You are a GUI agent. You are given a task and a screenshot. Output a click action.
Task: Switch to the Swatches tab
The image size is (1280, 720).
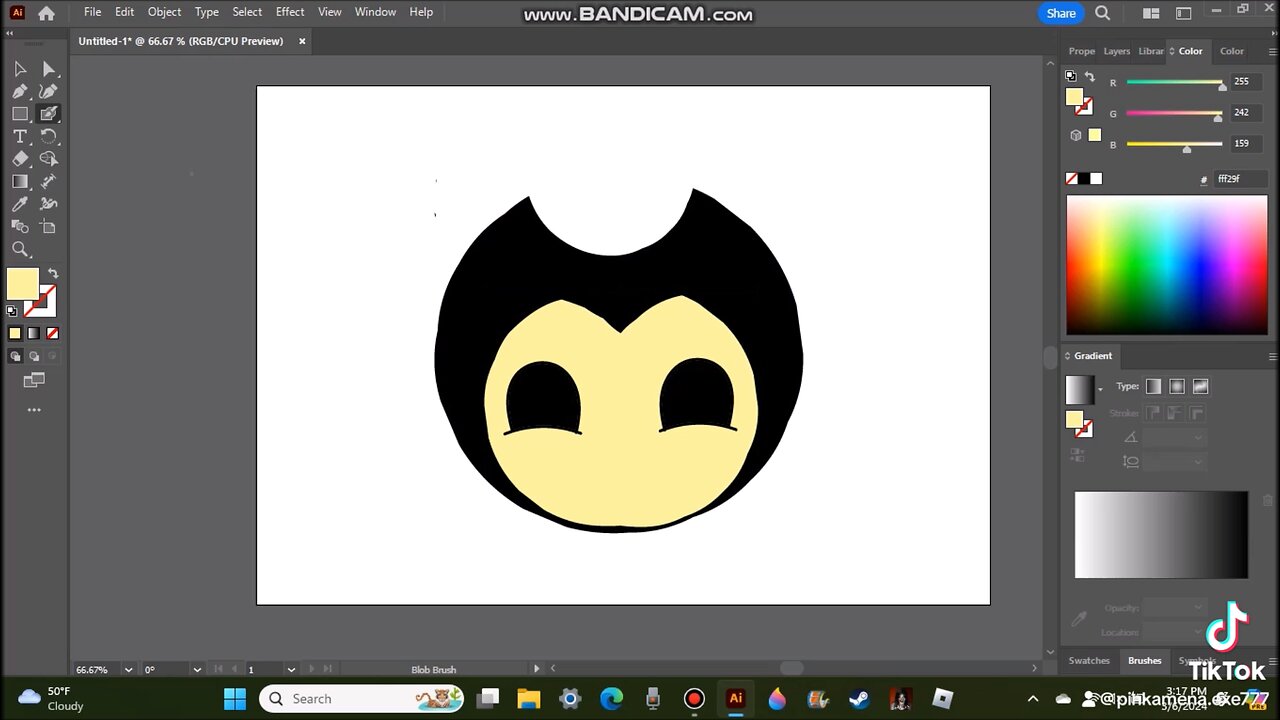click(1089, 660)
